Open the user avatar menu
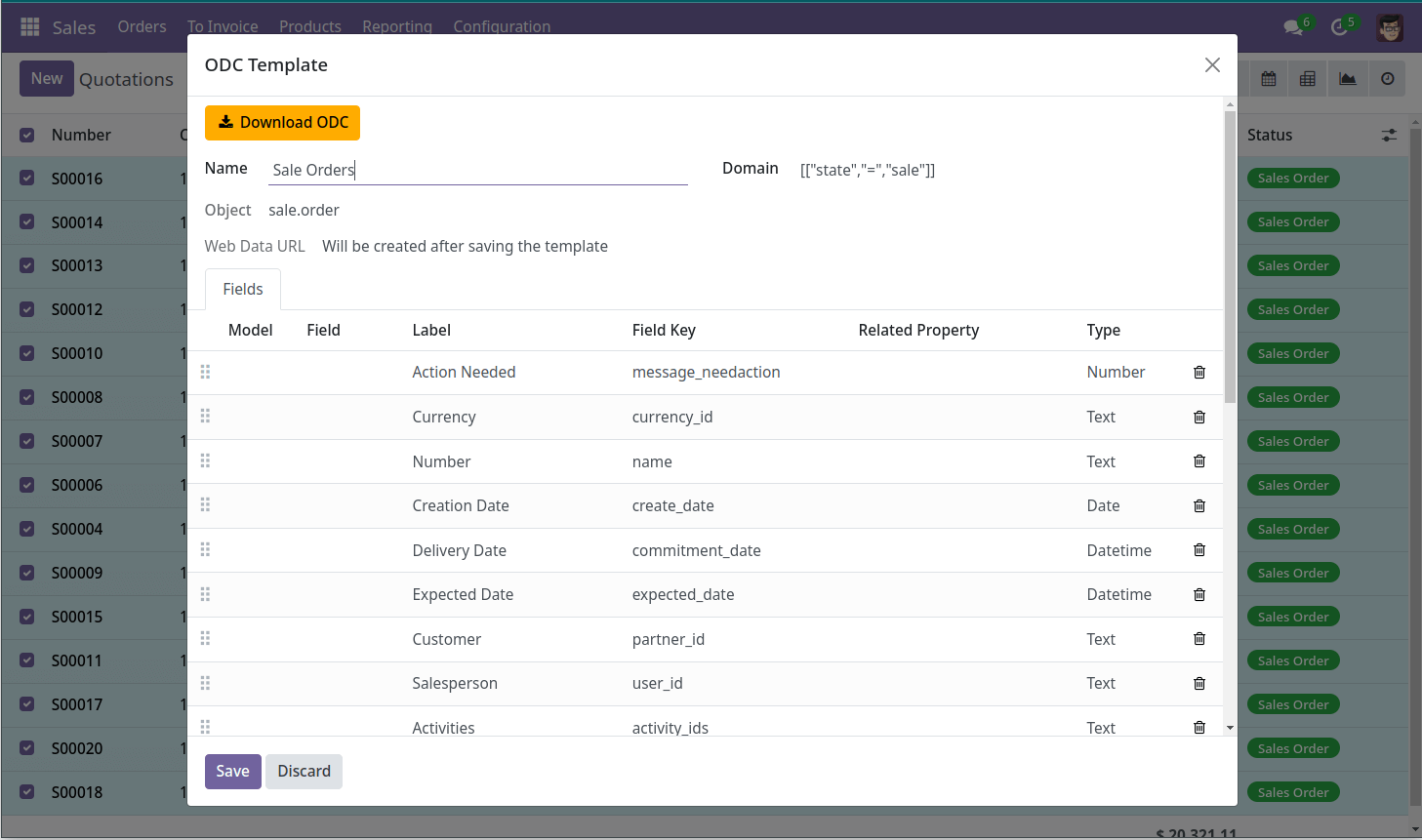The height and width of the screenshot is (840, 1422). [1390, 27]
